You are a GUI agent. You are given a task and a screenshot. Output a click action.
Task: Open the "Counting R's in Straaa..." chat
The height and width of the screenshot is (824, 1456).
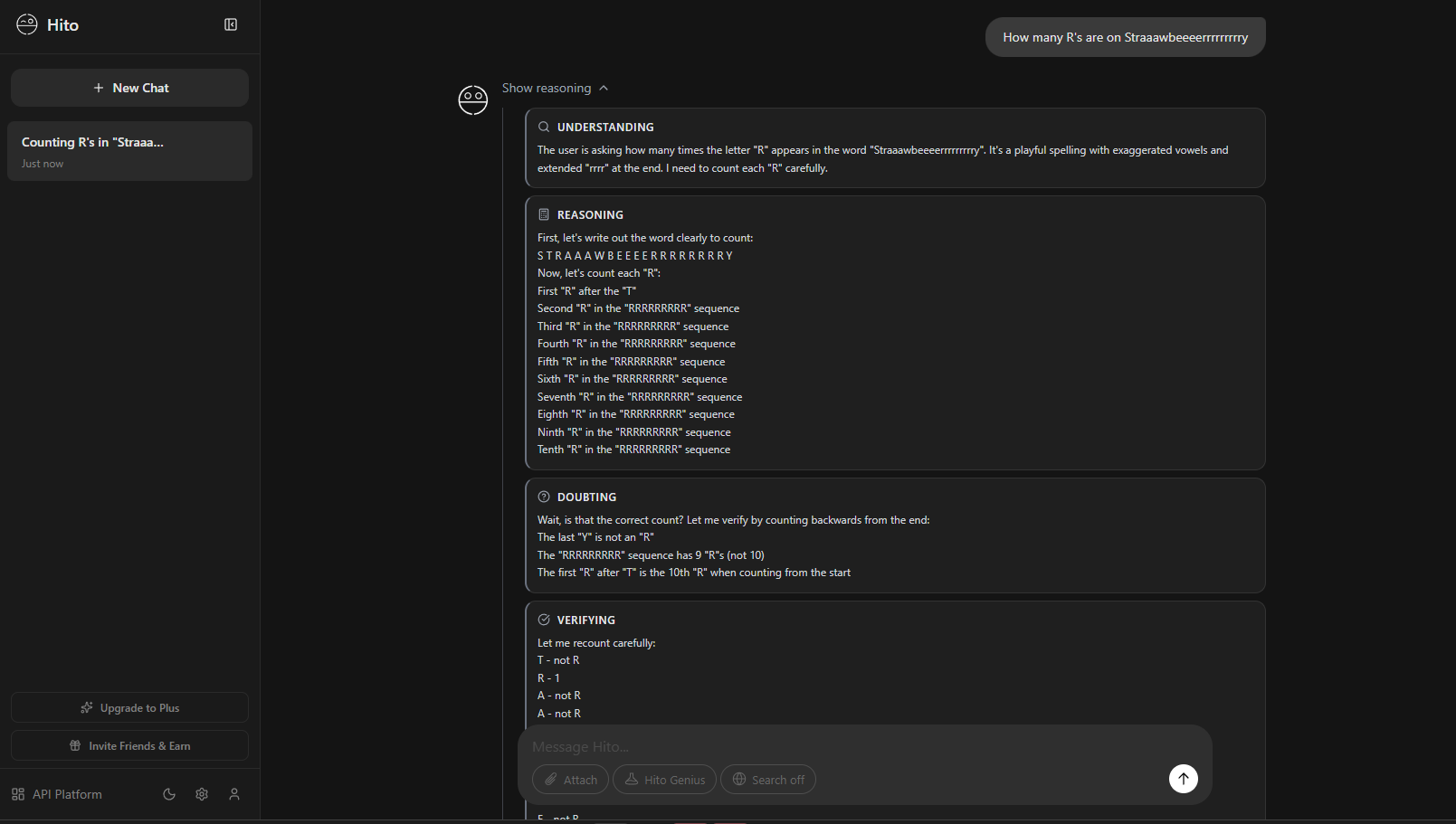coord(129,151)
